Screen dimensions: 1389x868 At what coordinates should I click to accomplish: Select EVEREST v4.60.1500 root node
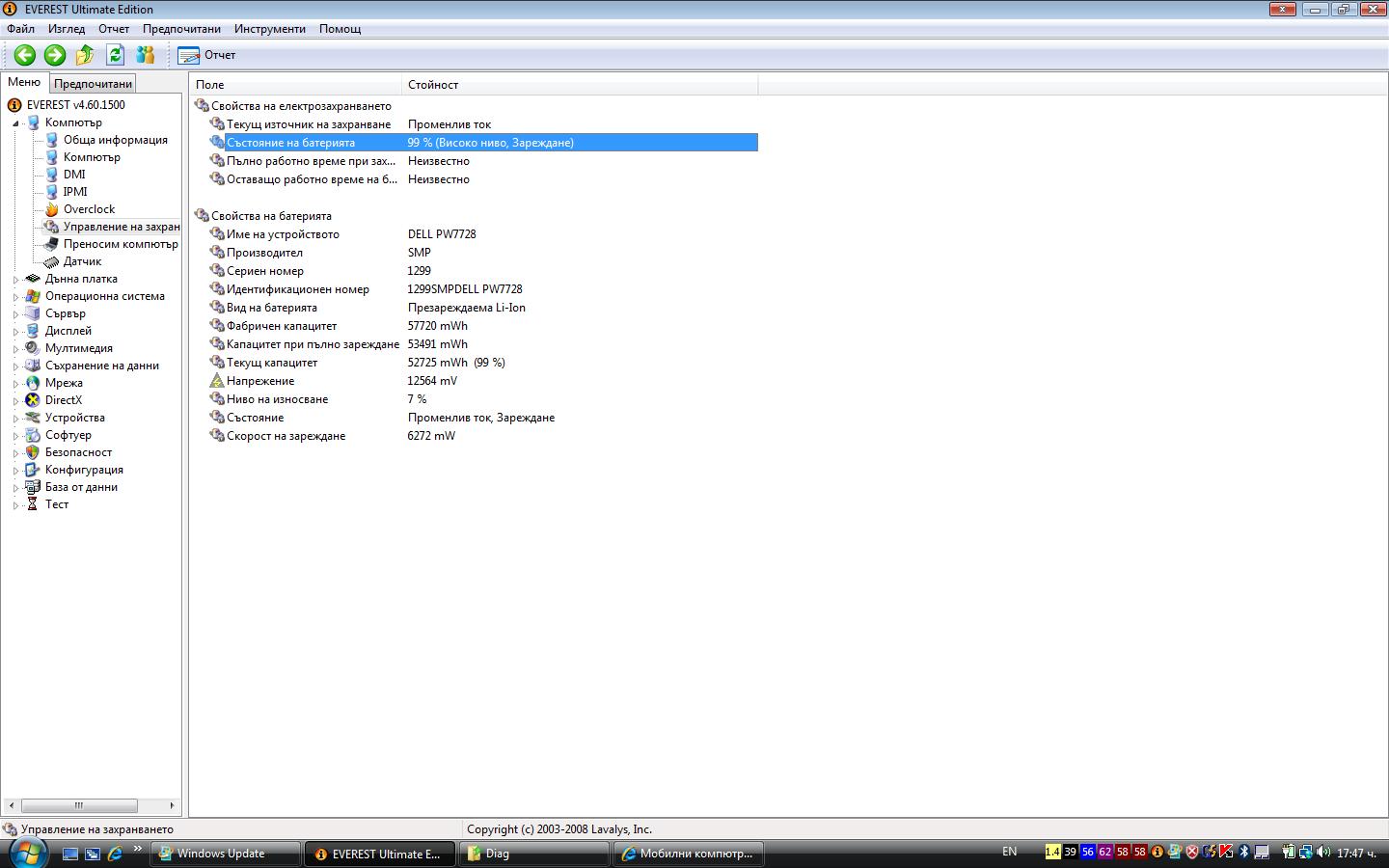tap(75, 105)
